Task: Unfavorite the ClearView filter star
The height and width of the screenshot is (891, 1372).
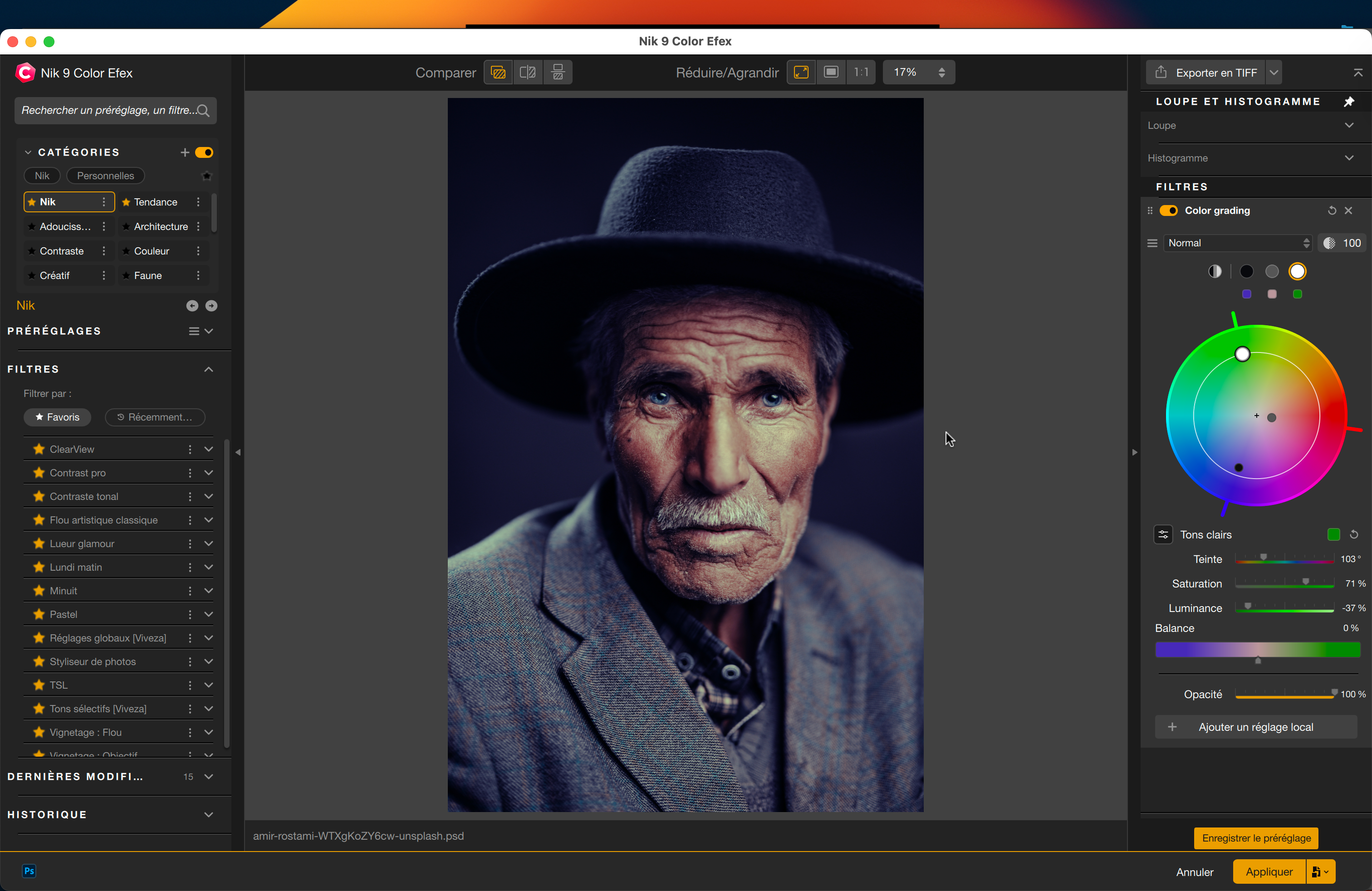Action: coord(39,449)
